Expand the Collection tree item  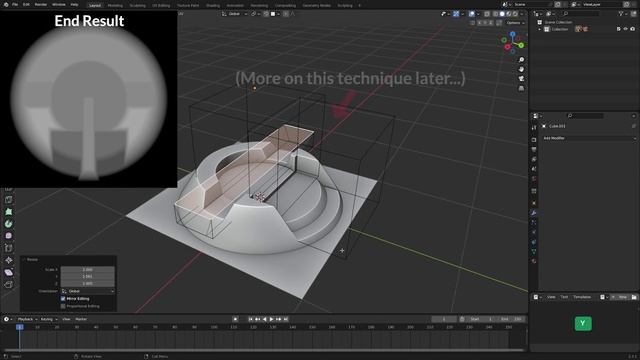tap(540, 29)
